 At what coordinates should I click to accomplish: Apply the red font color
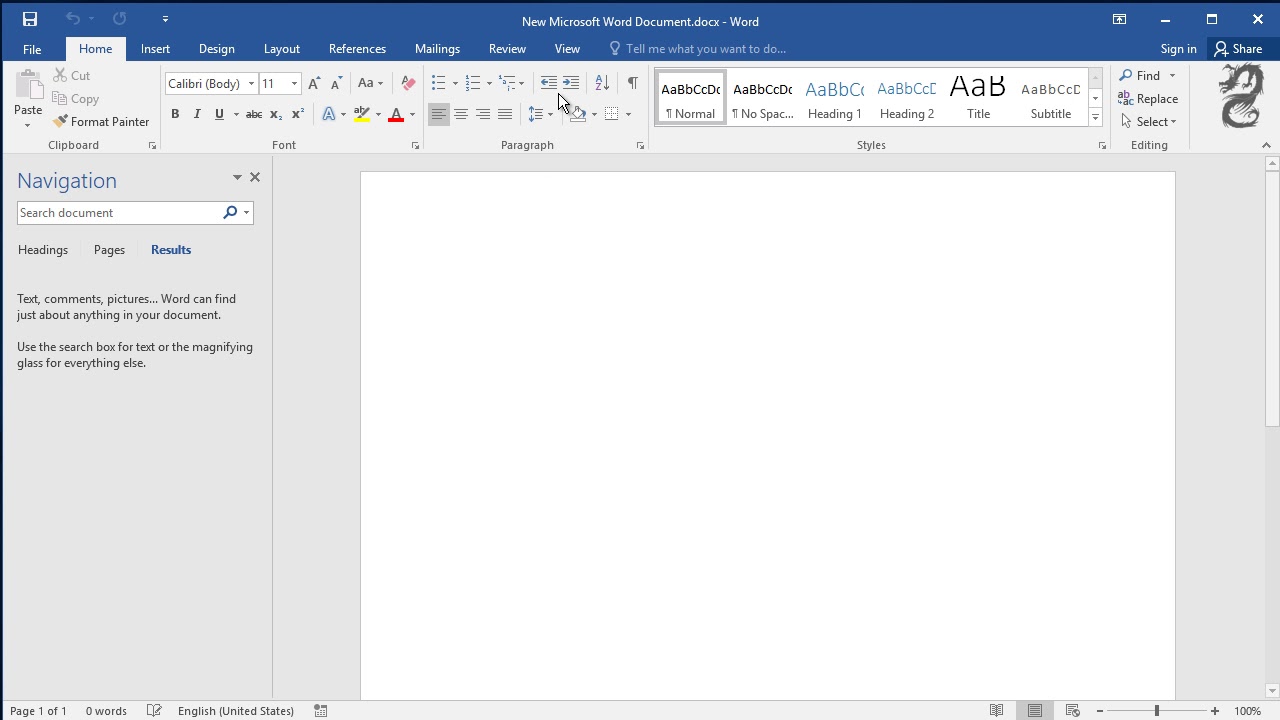point(396,114)
